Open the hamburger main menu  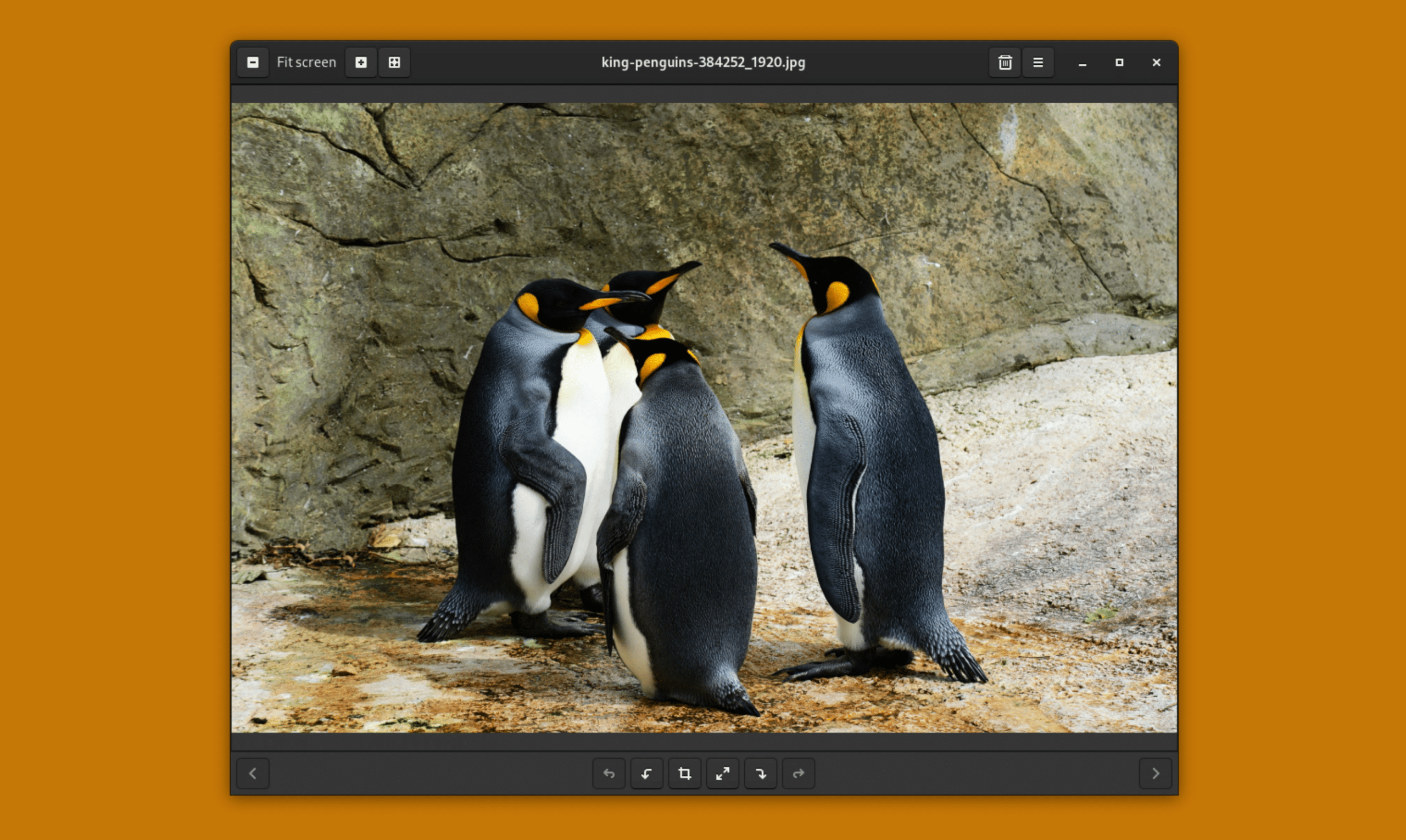[x=1038, y=62]
